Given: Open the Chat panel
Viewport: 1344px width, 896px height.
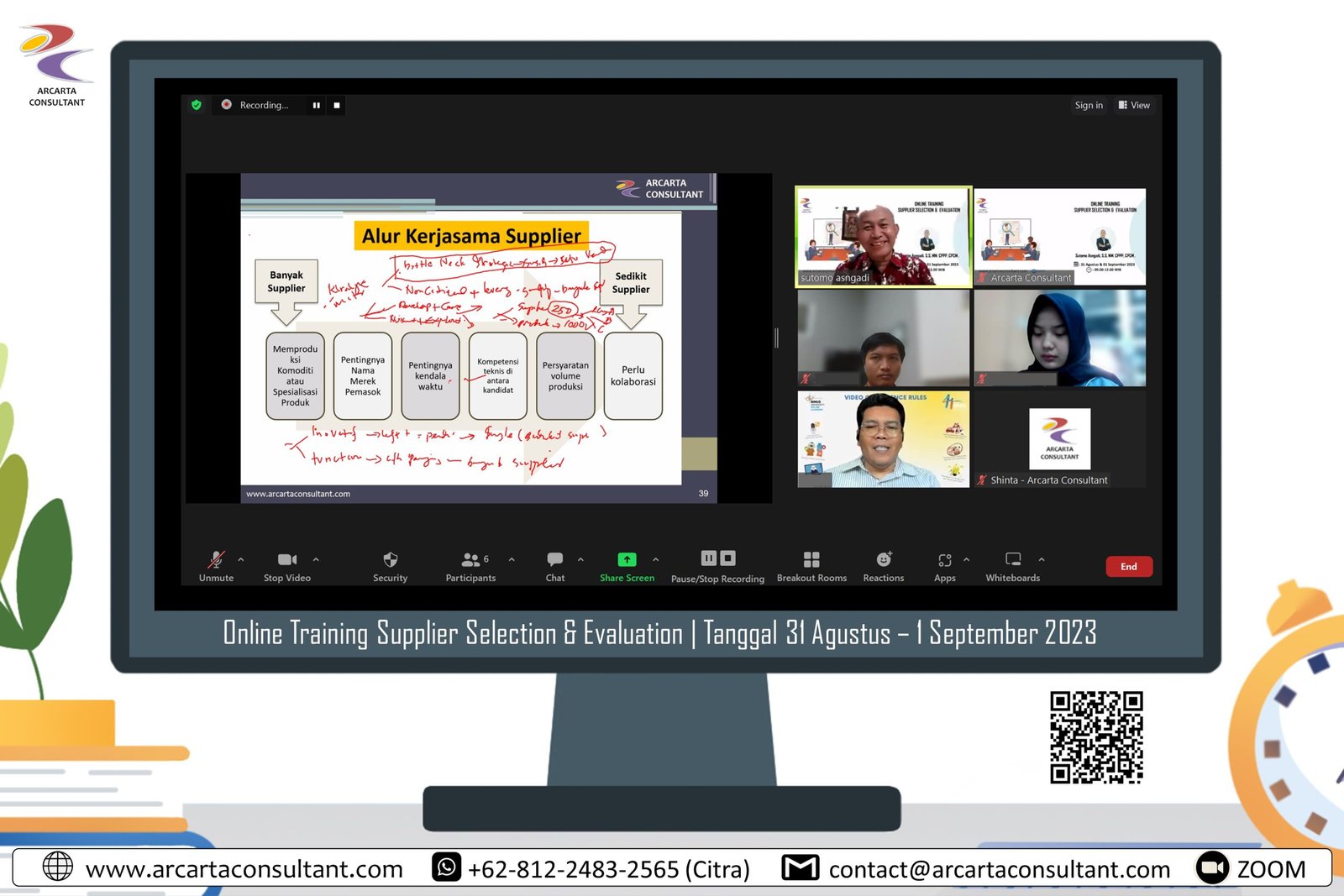Looking at the screenshot, I should point(554,560).
